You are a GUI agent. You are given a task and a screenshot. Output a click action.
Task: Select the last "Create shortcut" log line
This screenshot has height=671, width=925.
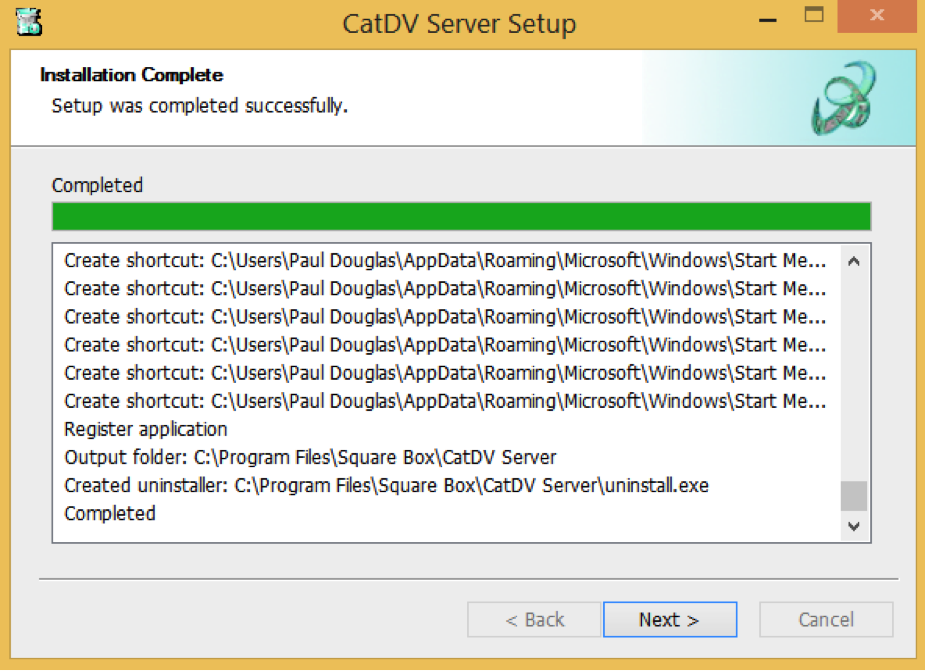445,401
